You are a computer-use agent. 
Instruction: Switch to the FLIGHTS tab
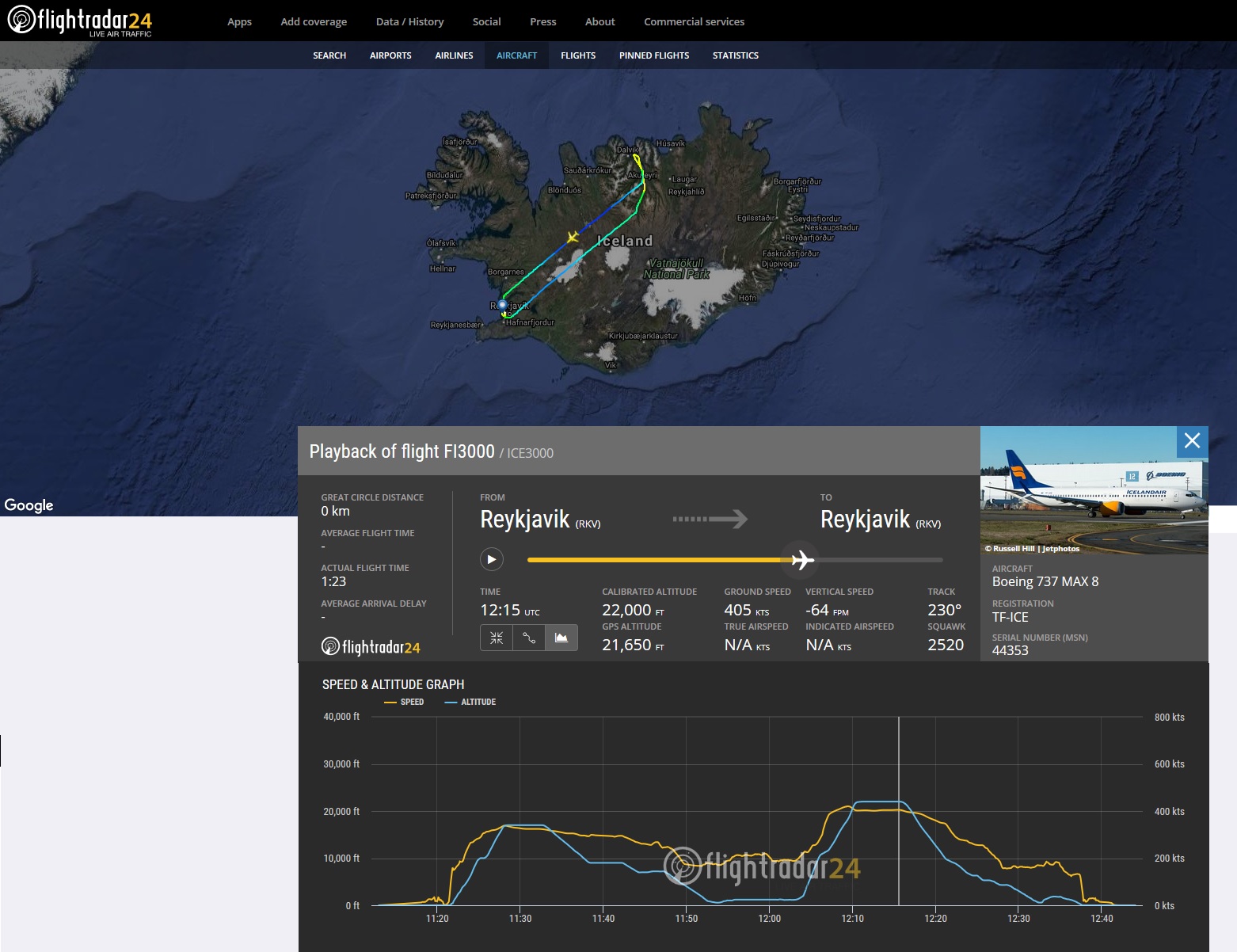(x=578, y=55)
